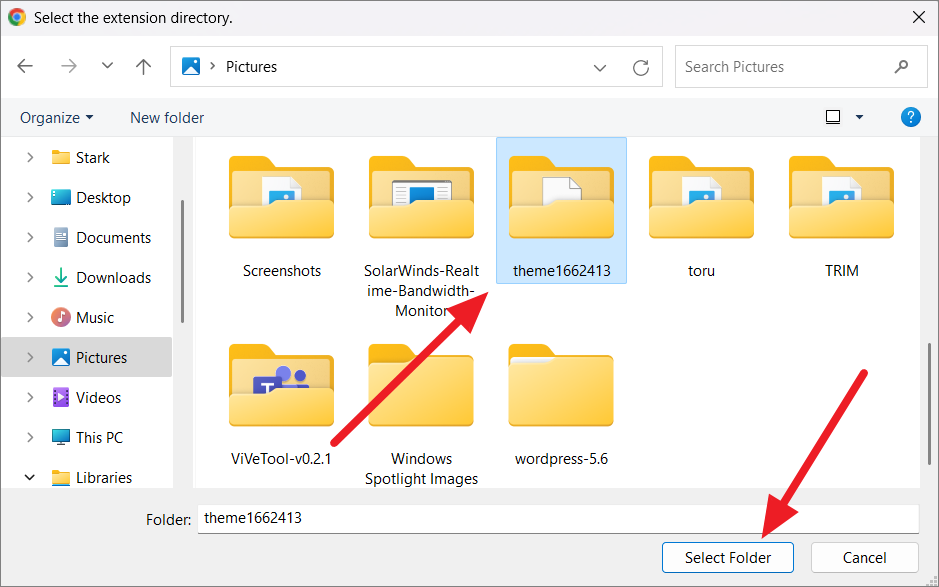Select Libraries in navigation pane
The image size is (939, 587).
click(92, 477)
